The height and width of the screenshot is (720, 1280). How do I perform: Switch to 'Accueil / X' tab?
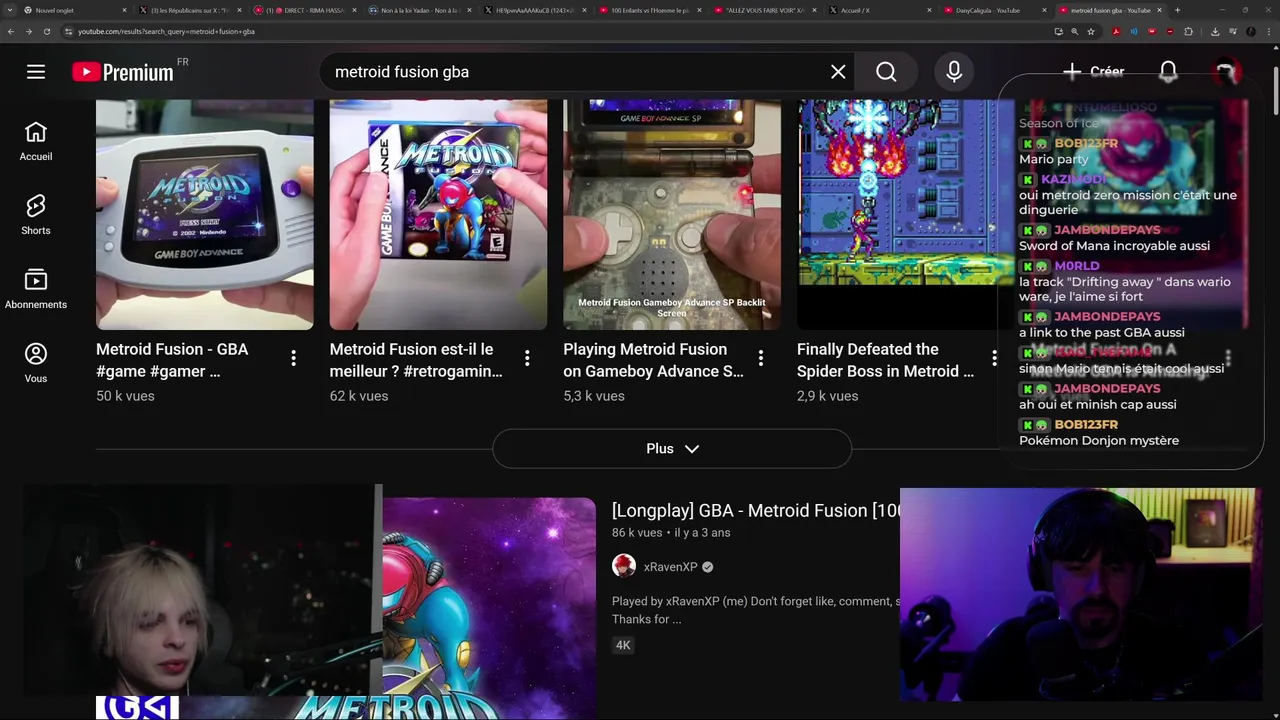coord(878,10)
